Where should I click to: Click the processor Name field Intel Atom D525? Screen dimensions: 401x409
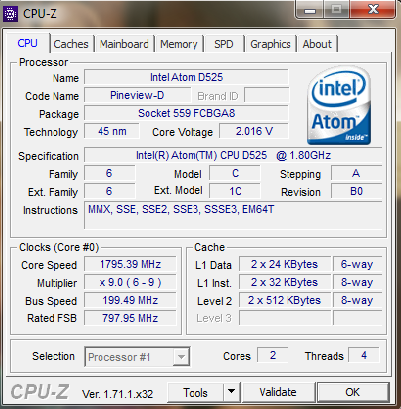point(186,77)
